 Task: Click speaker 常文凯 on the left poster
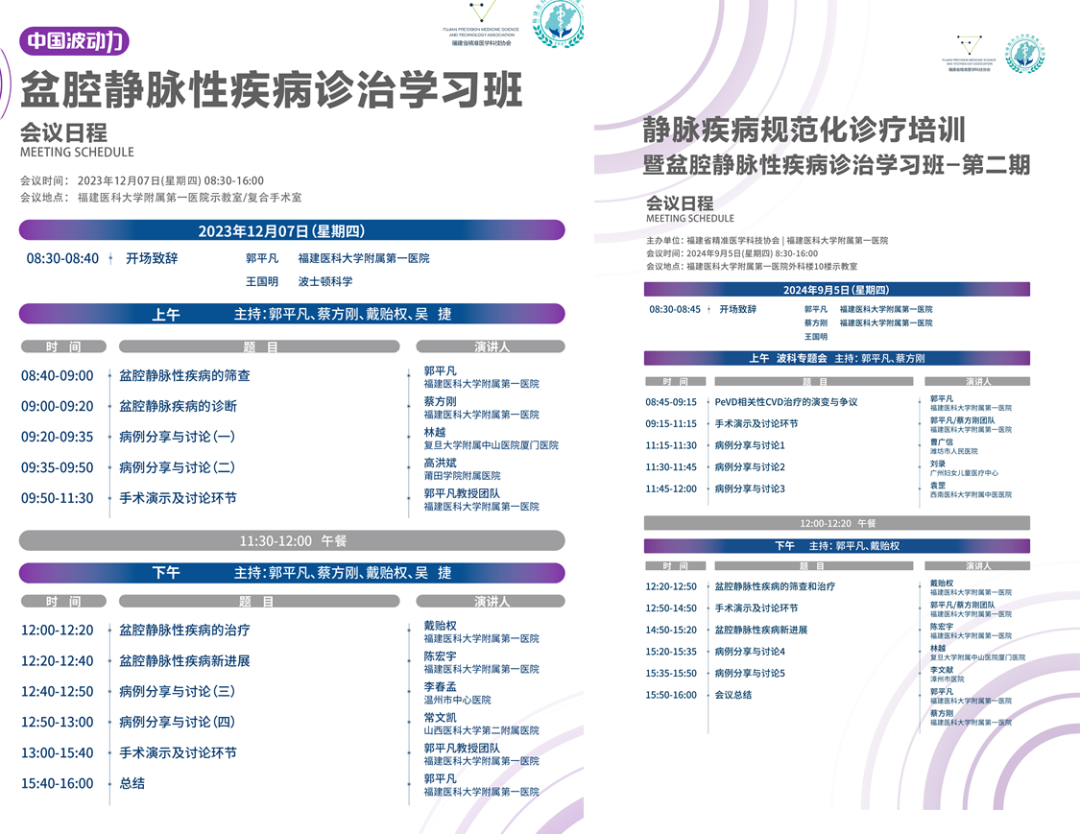coord(440,717)
